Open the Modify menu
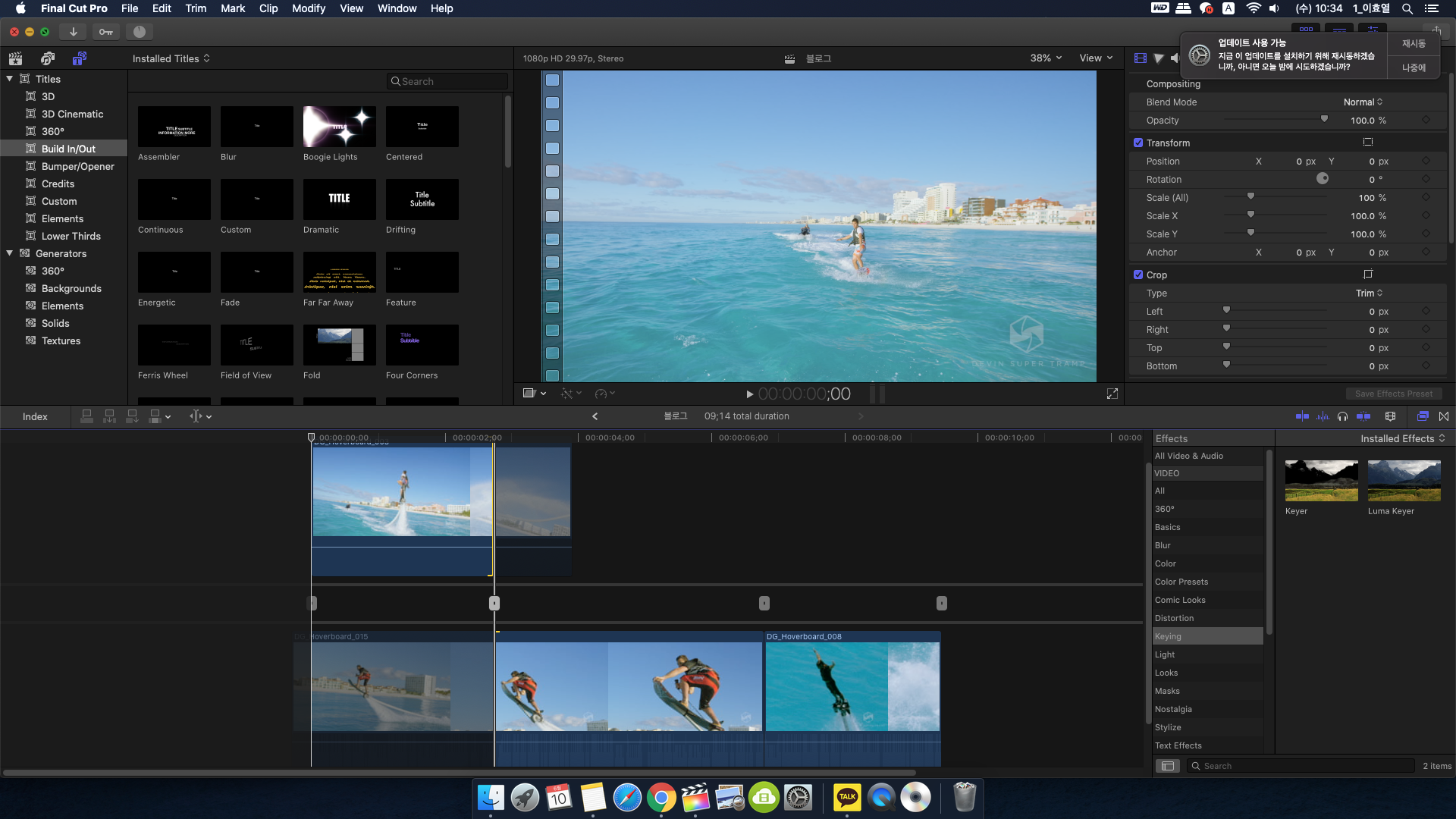 [309, 8]
